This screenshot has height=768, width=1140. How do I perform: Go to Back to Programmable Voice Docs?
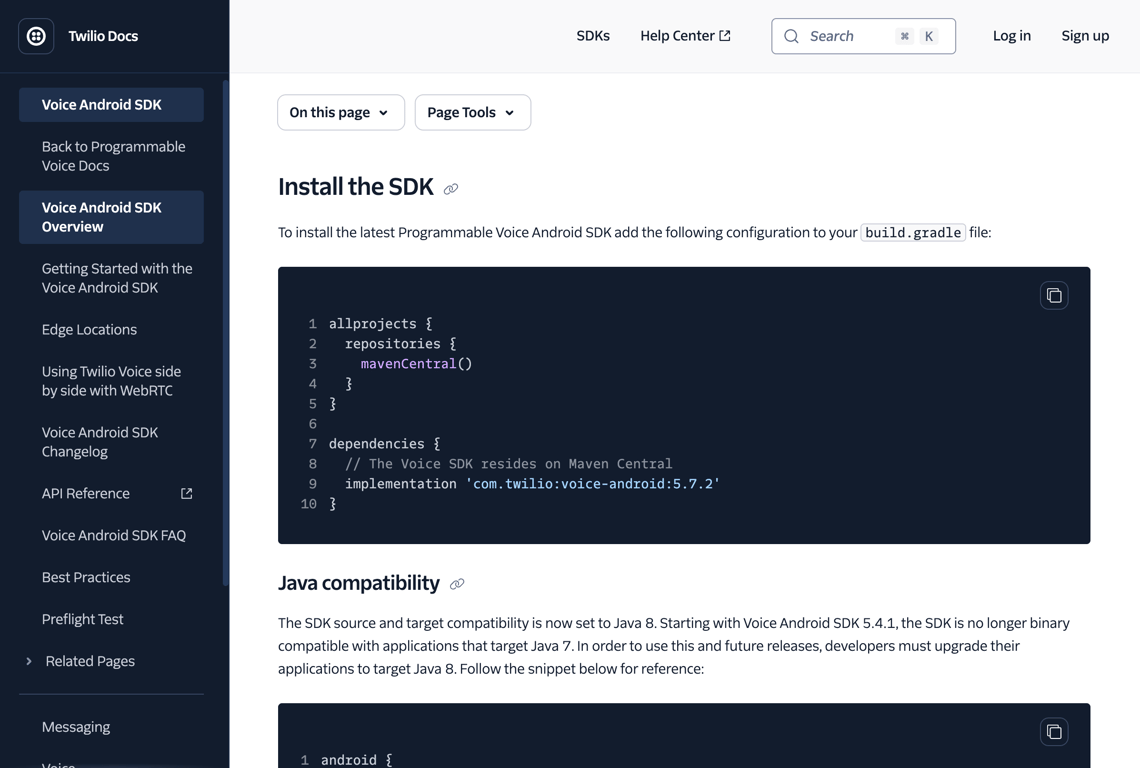point(113,155)
